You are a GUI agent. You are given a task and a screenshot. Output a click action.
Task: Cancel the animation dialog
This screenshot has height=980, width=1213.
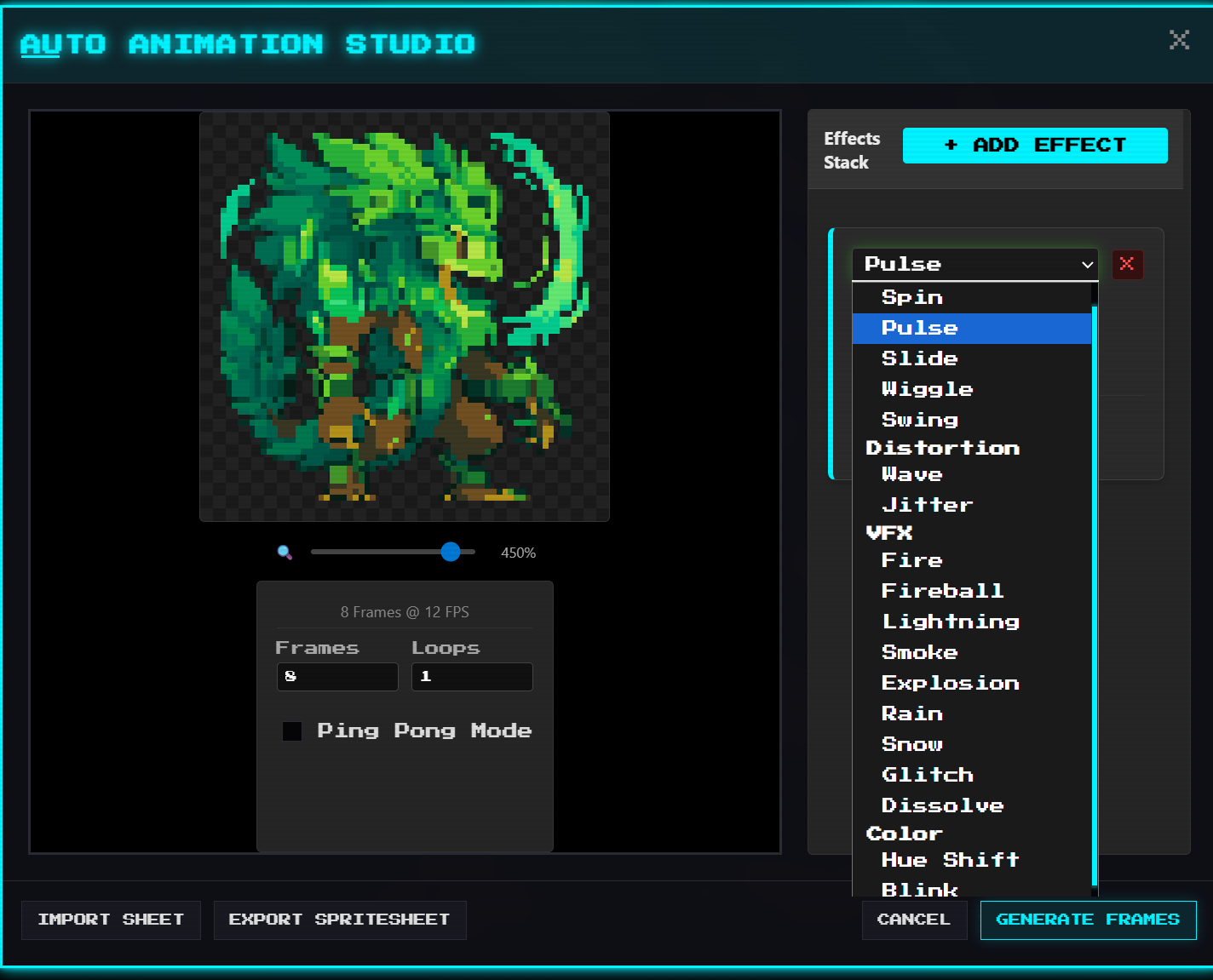tap(914, 920)
